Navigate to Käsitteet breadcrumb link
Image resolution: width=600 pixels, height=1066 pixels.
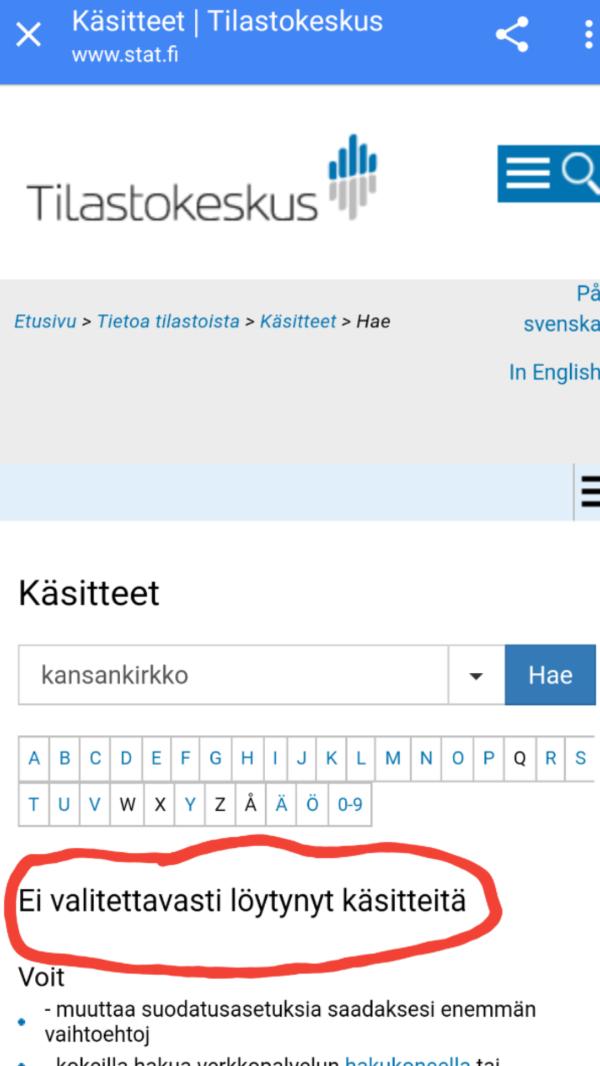tap(298, 321)
